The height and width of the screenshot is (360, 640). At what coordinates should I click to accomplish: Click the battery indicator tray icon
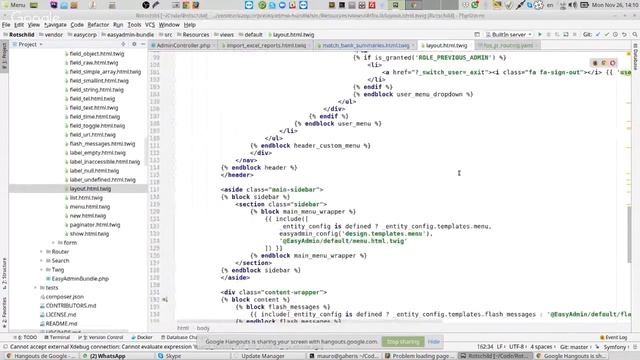584,5
